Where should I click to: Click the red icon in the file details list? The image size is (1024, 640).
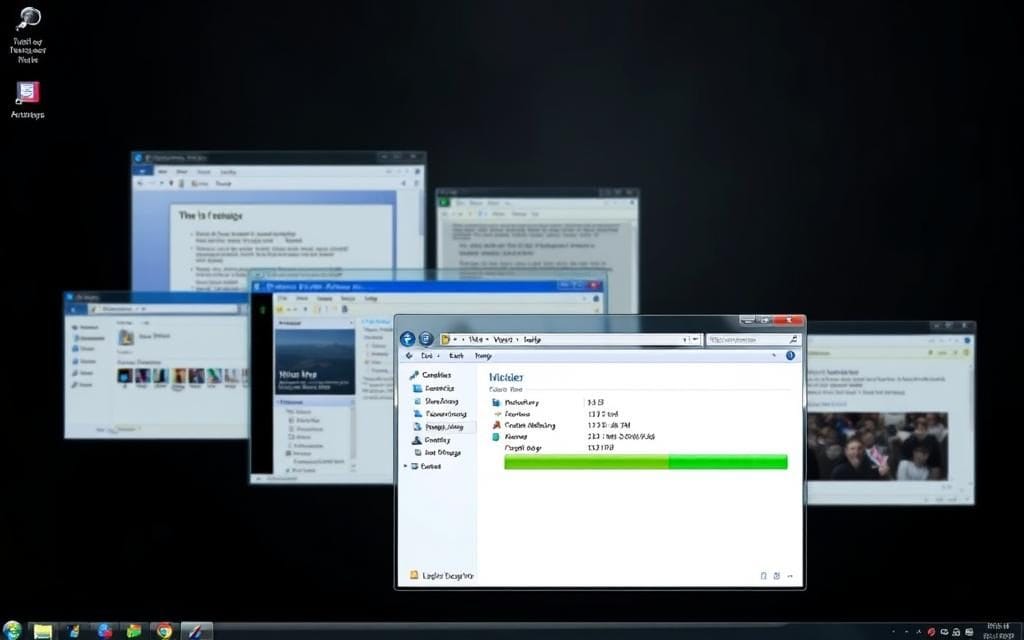(x=494, y=425)
